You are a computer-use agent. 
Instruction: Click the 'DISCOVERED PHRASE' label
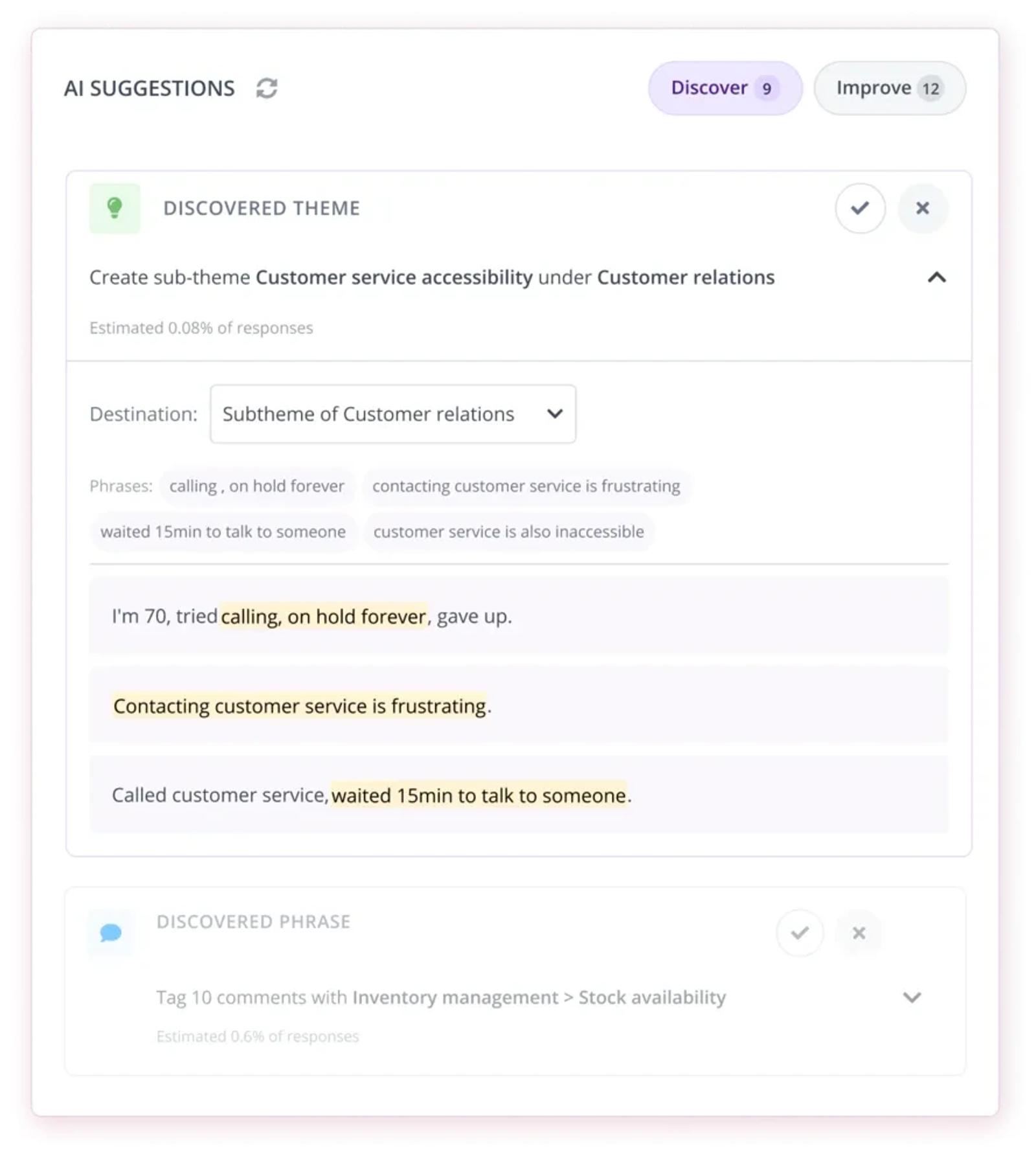pos(253,922)
